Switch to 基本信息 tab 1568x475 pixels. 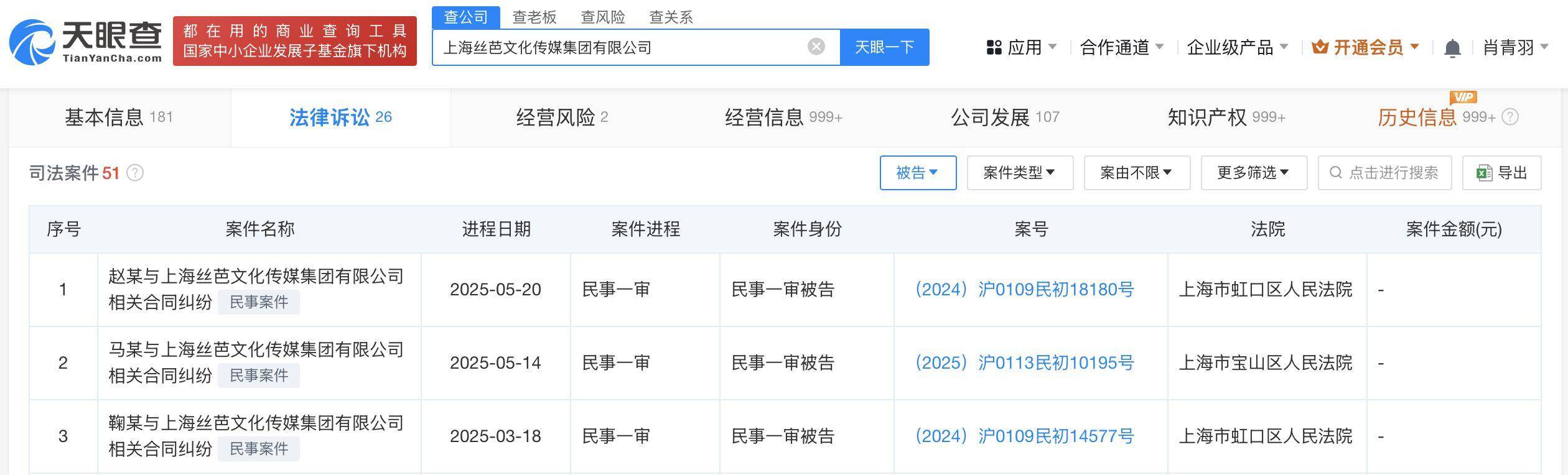[x=119, y=117]
